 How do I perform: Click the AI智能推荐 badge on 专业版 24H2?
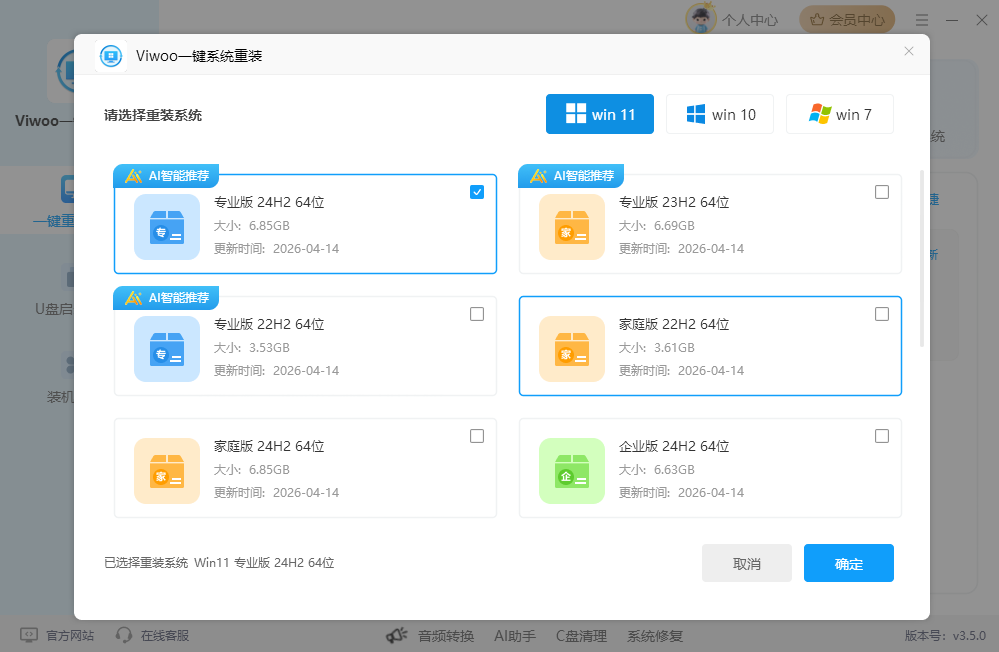click(166, 176)
